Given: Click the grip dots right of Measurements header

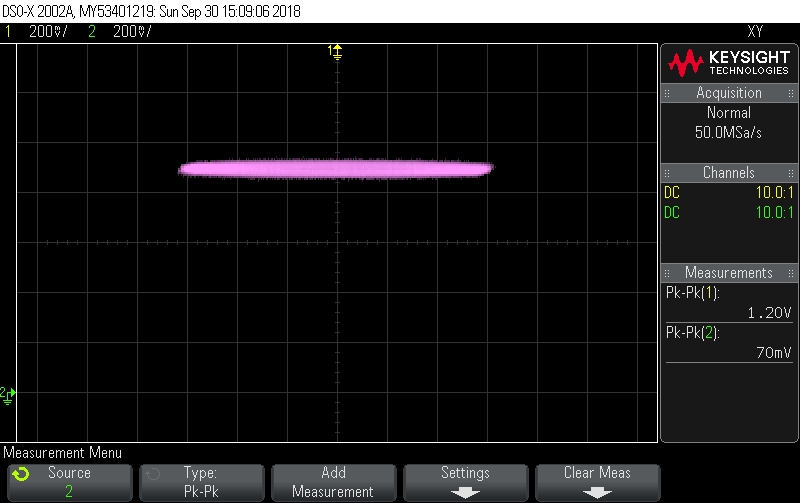Looking at the screenshot, I should [791, 273].
